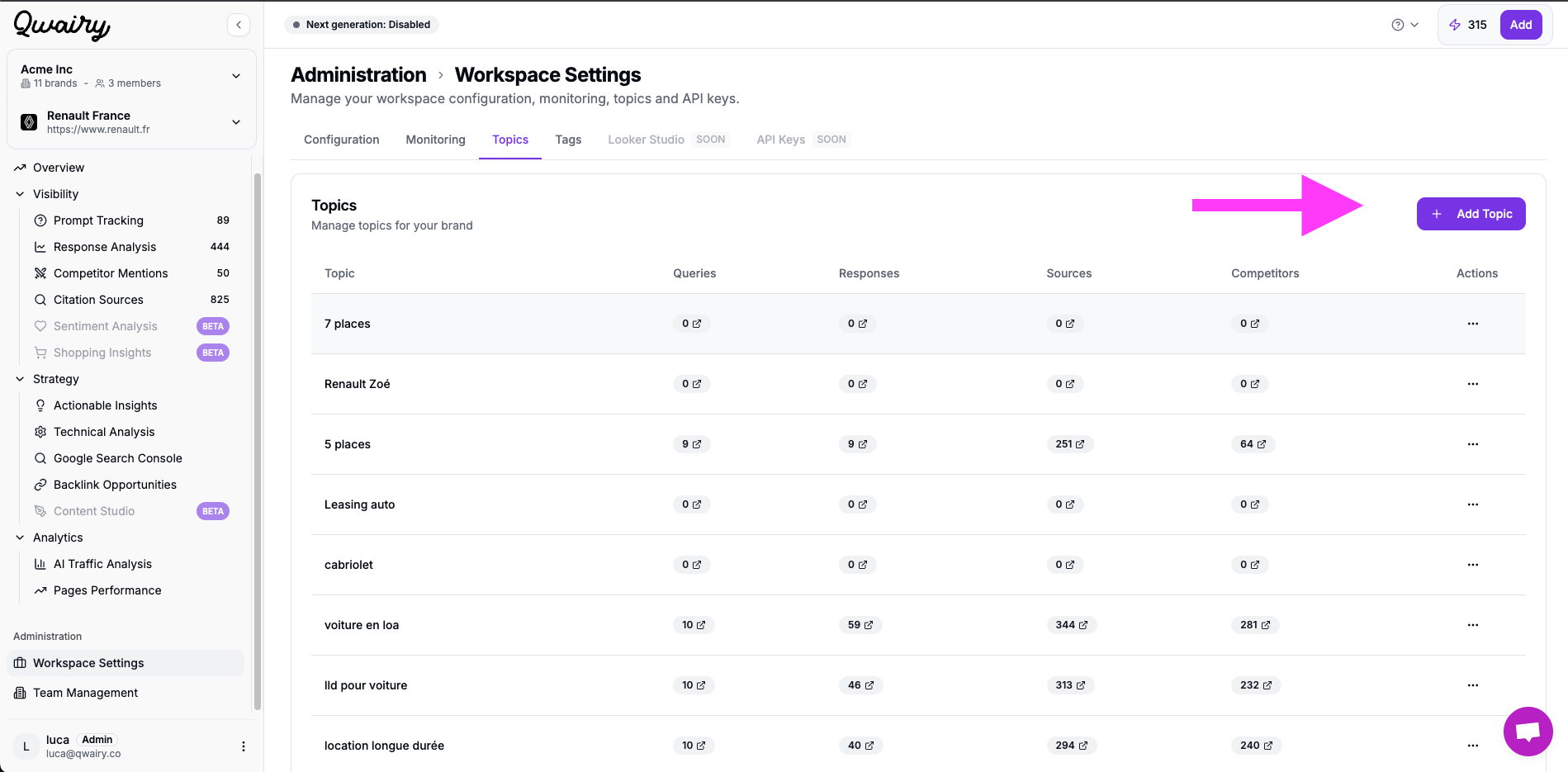Click the luca avatar circle

[x=26, y=746]
